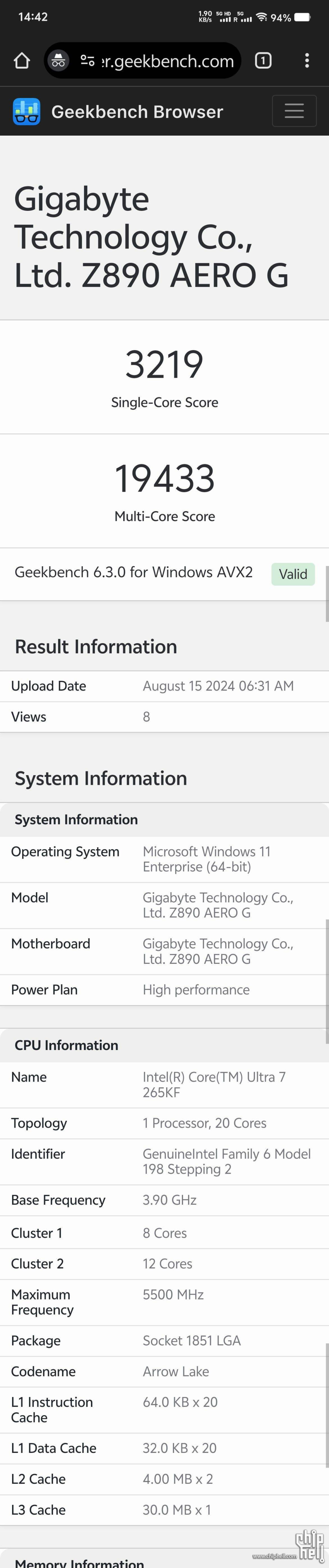Tap the 14:42 clock in status bar

[x=33, y=17]
